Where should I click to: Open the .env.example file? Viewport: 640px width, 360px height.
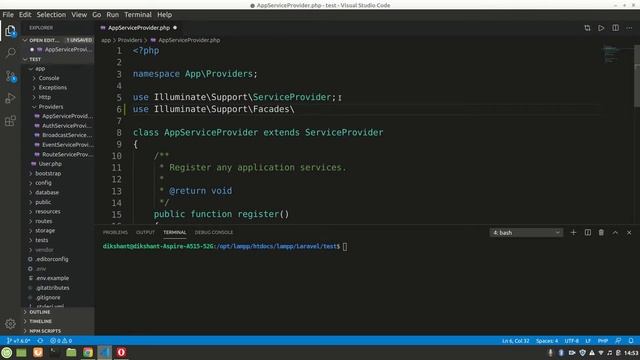(58, 278)
